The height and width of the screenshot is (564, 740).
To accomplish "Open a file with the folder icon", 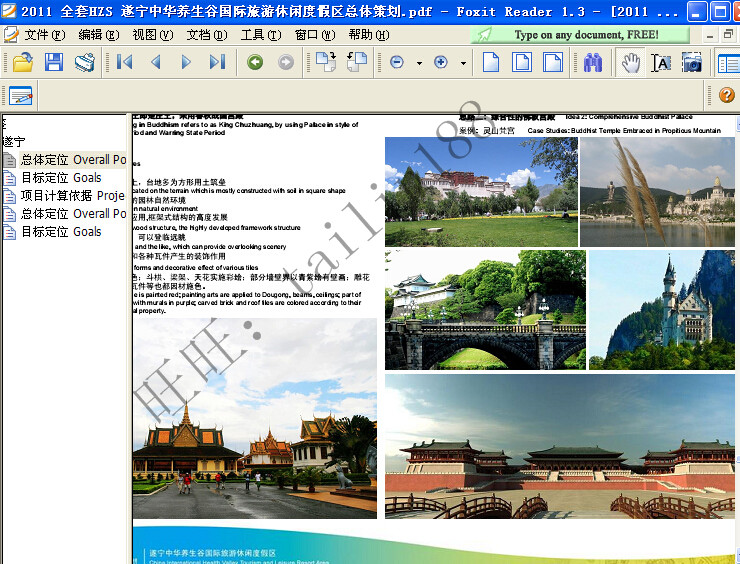I will [23, 62].
